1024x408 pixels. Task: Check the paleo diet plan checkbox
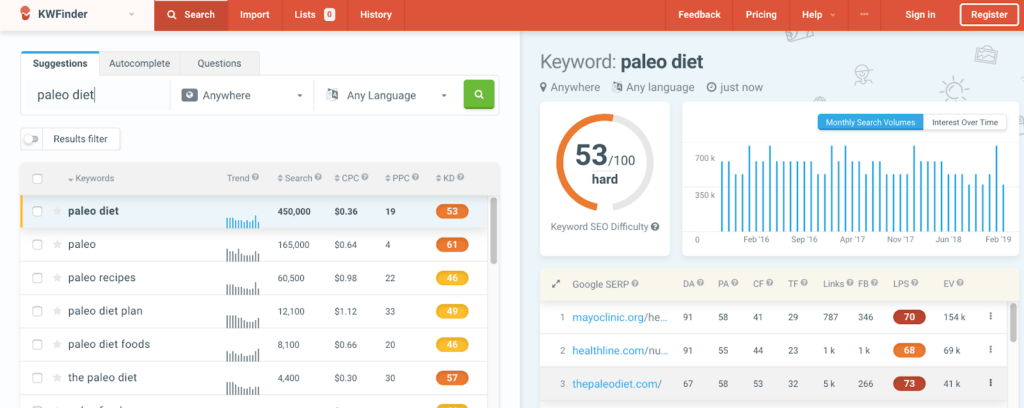37,311
